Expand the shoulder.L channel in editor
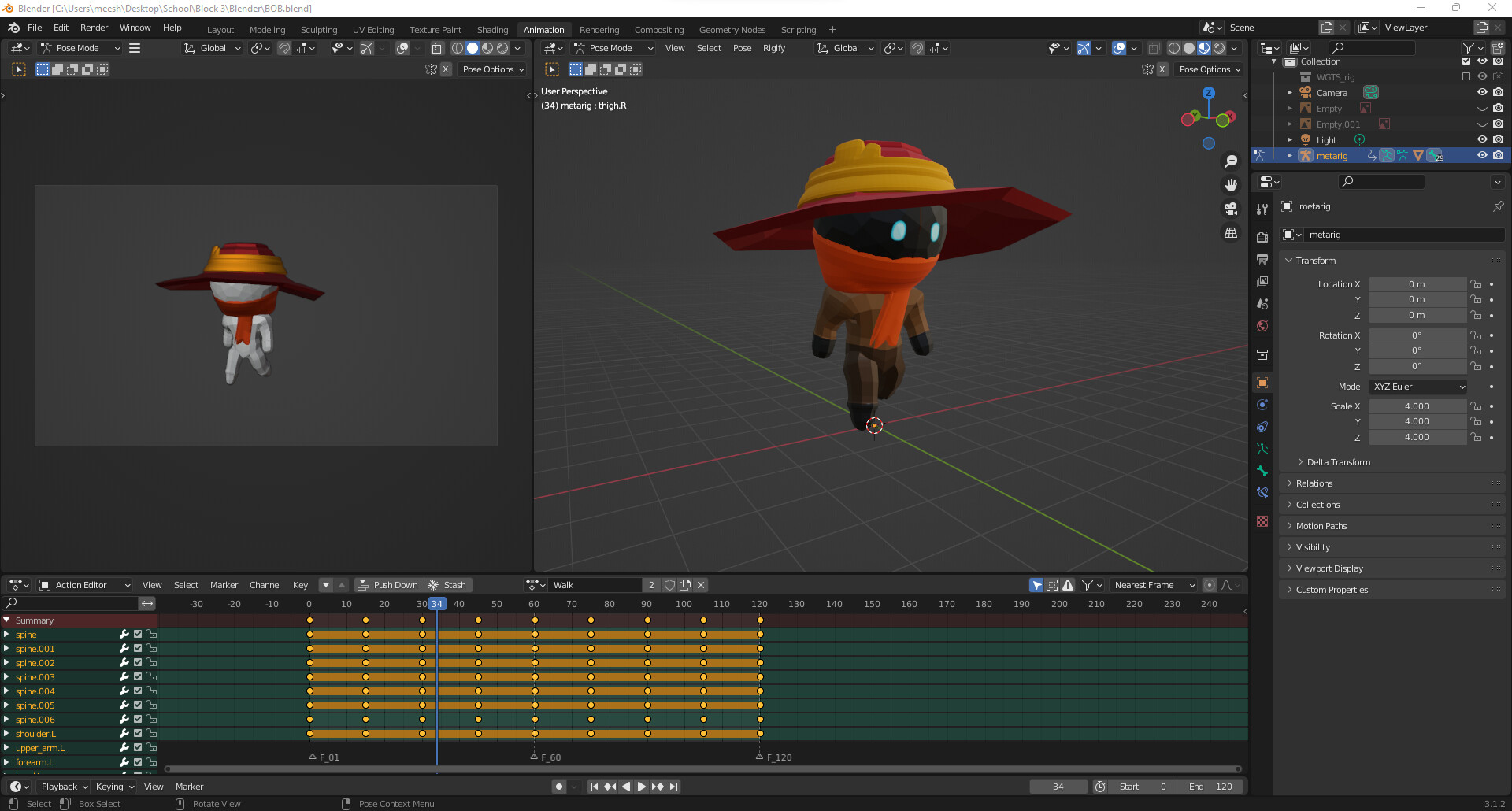This screenshot has height=811, width=1512. [x=6, y=734]
